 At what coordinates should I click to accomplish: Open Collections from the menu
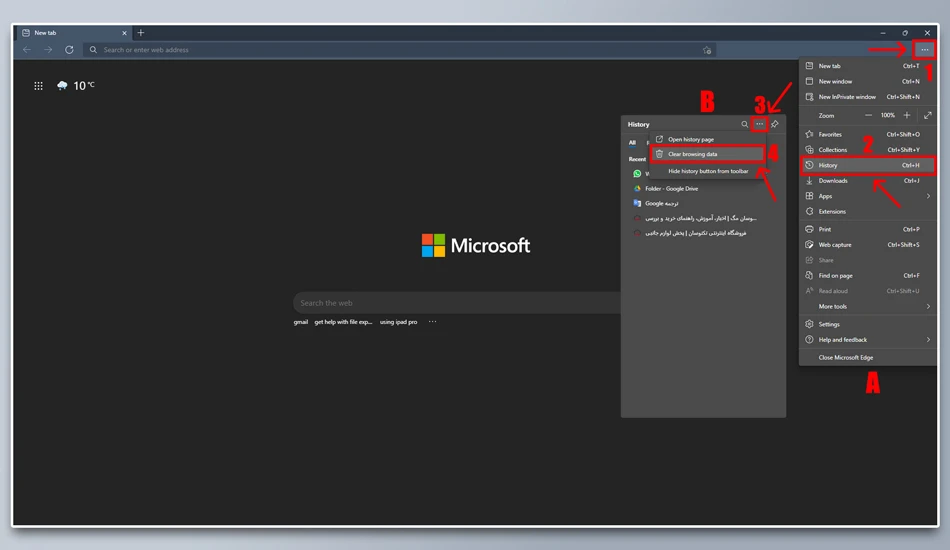click(x=868, y=150)
